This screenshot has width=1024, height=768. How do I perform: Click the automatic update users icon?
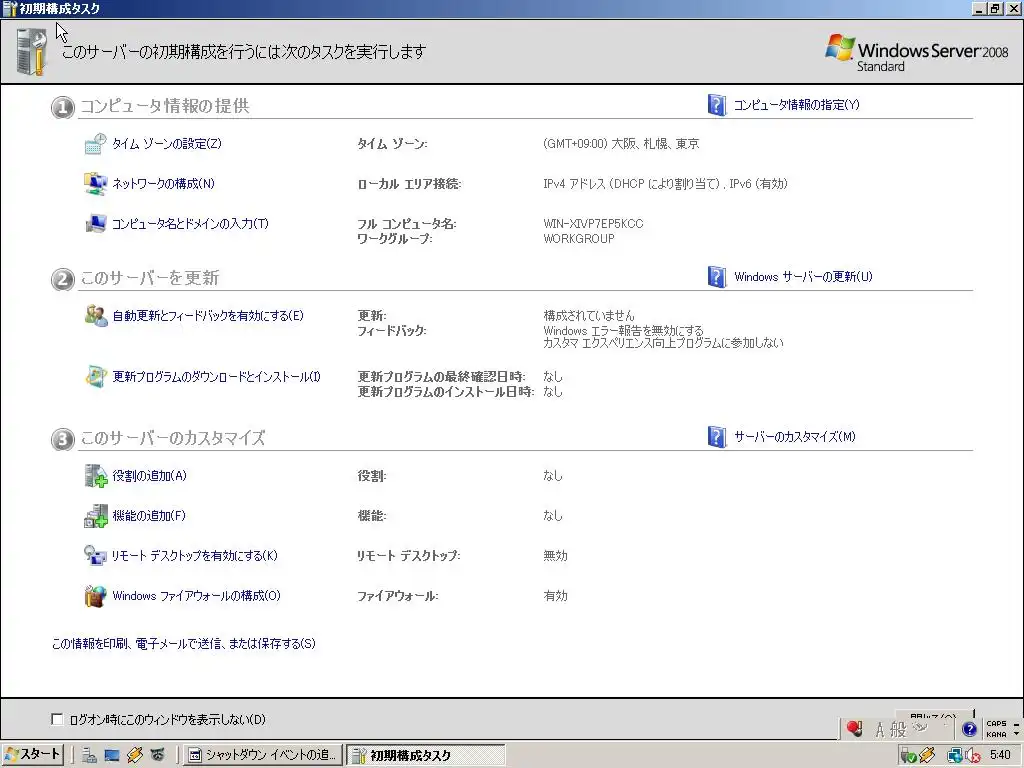pyautogui.click(x=96, y=315)
